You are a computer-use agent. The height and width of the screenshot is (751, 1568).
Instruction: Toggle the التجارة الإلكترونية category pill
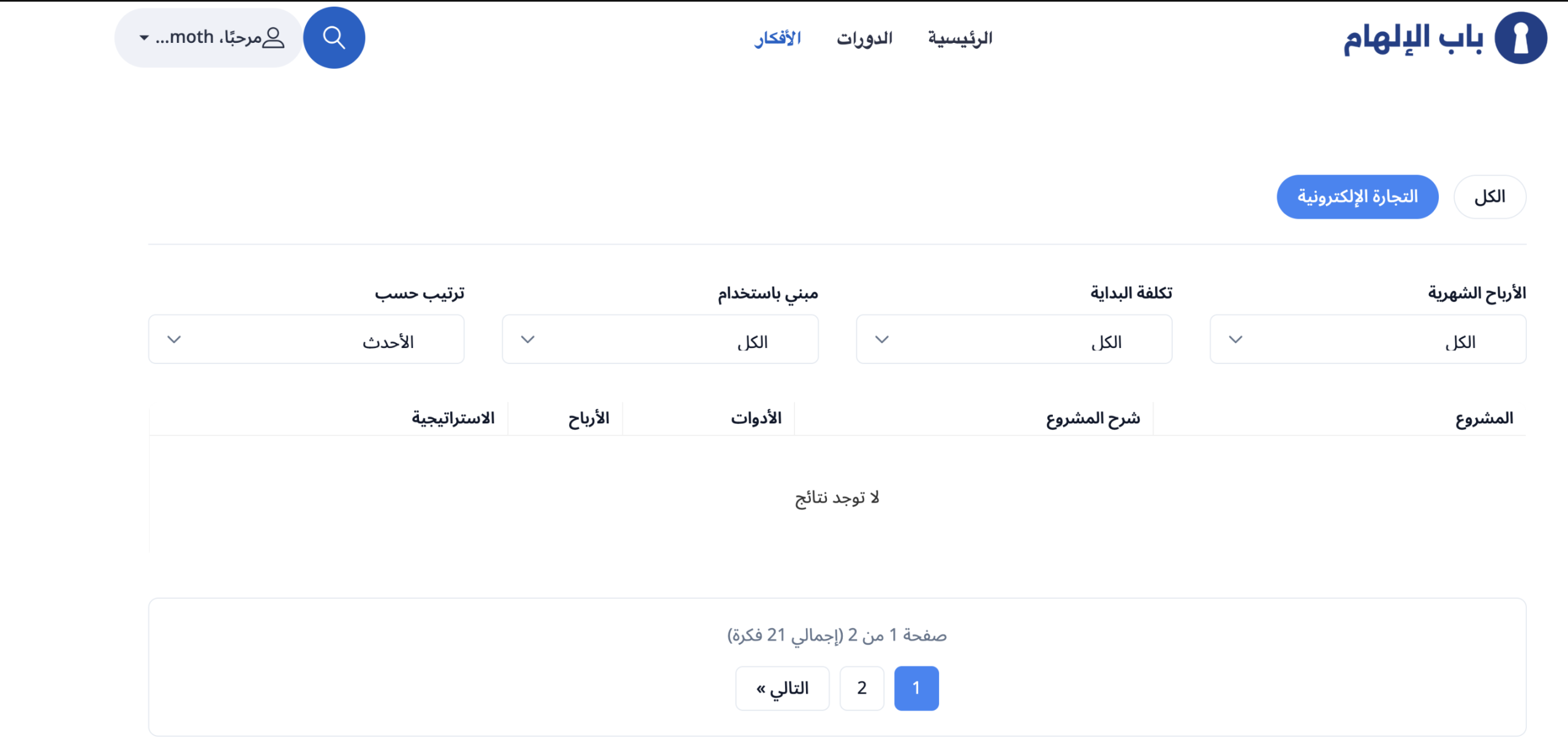click(x=1357, y=197)
